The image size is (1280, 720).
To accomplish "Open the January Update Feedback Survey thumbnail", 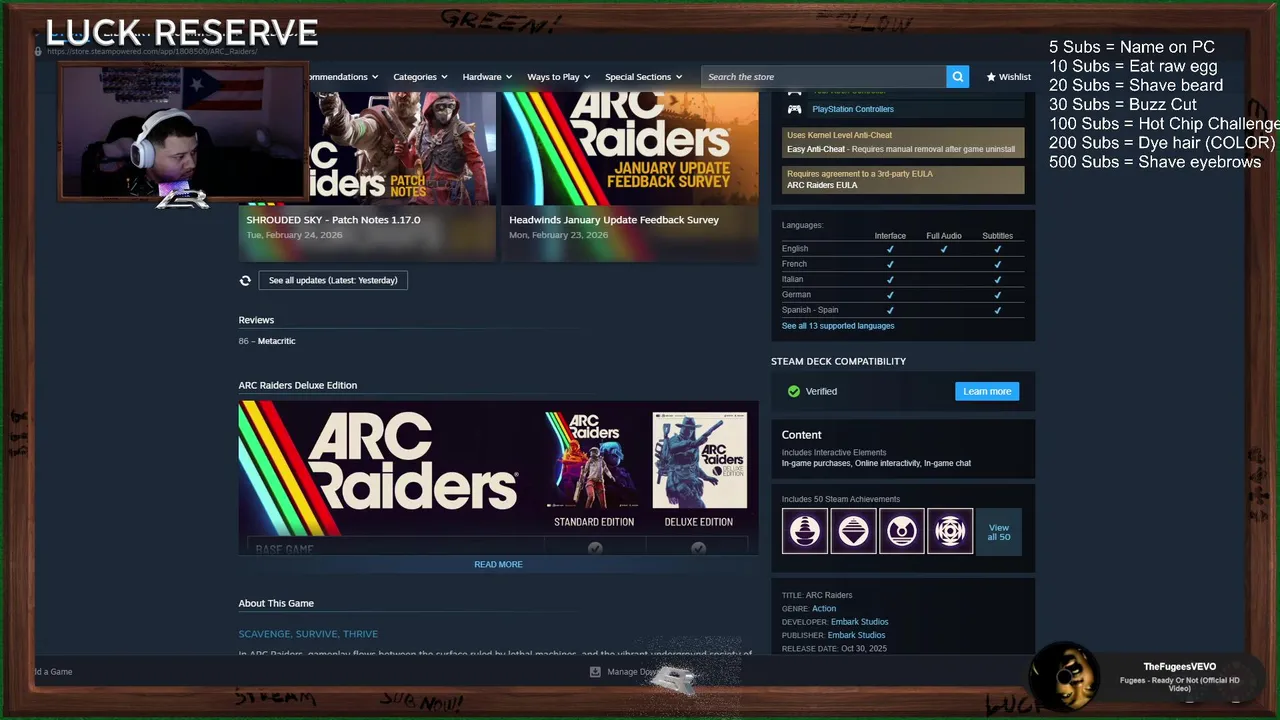I will (x=630, y=149).
